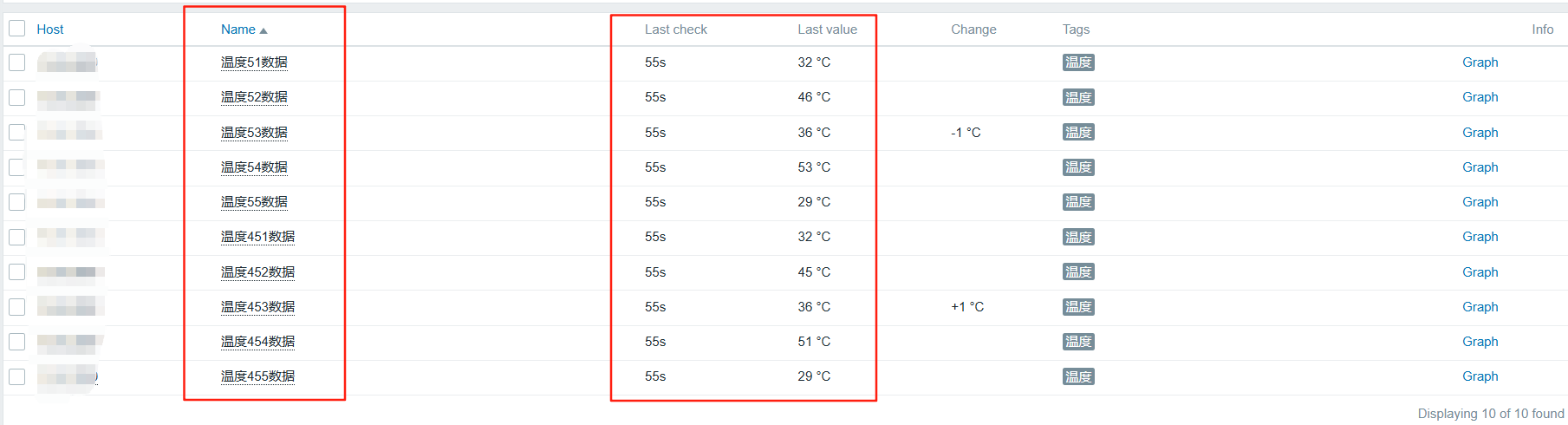Click the Host column header
The width and height of the screenshot is (1568, 425).
50,29
